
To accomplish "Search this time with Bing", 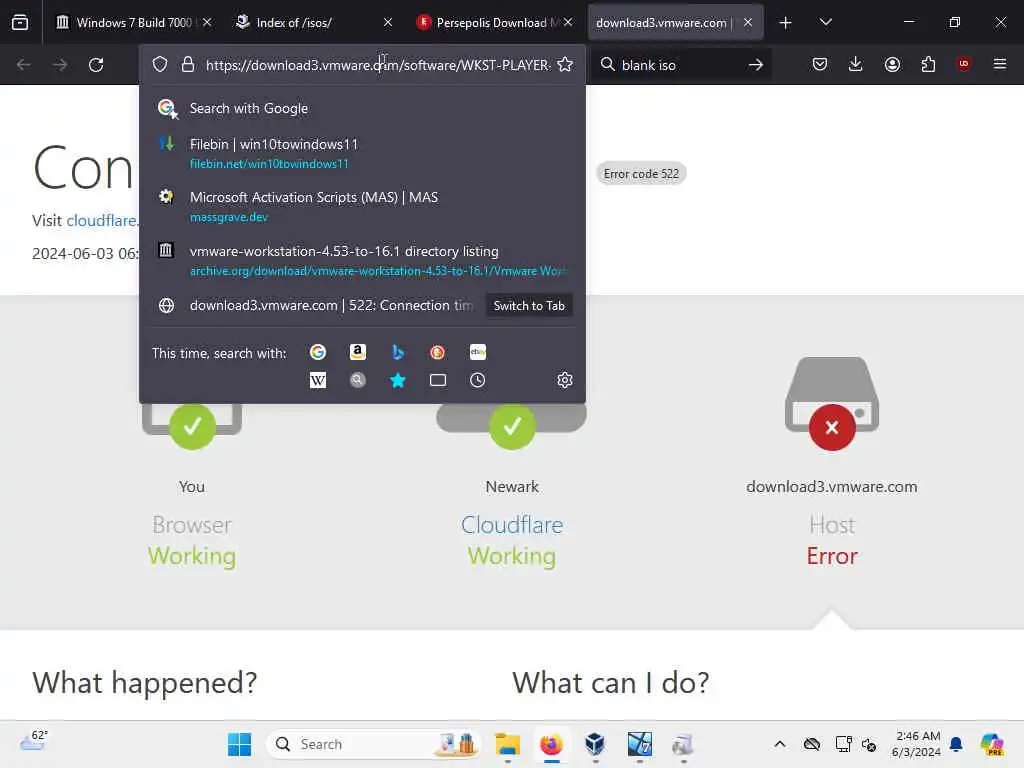I will click(398, 353).
